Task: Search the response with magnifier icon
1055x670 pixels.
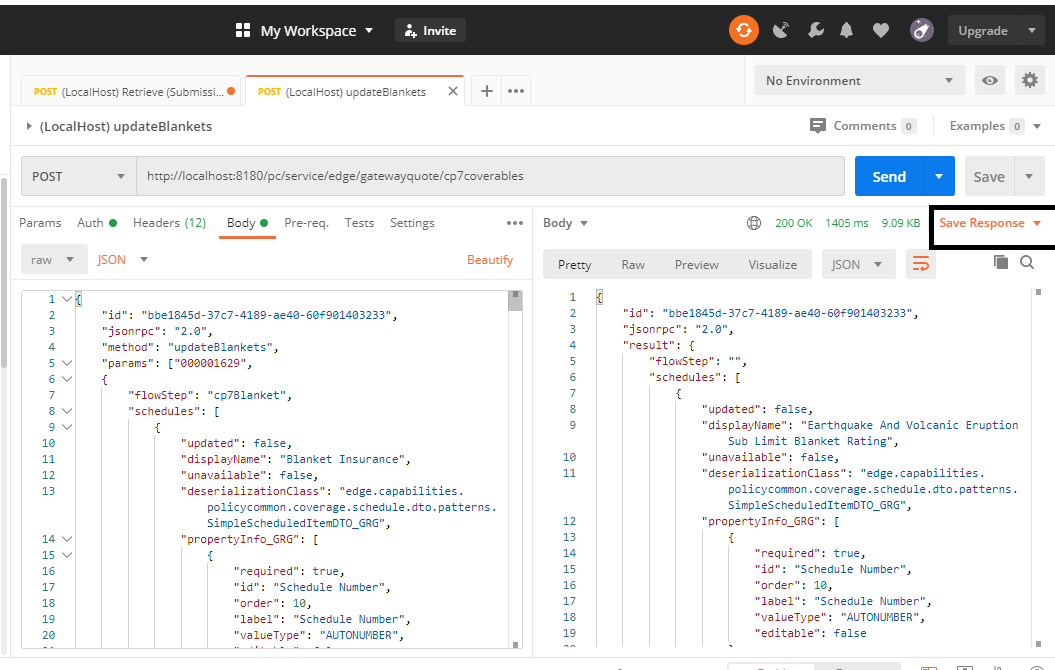Action: tap(1027, 260)
